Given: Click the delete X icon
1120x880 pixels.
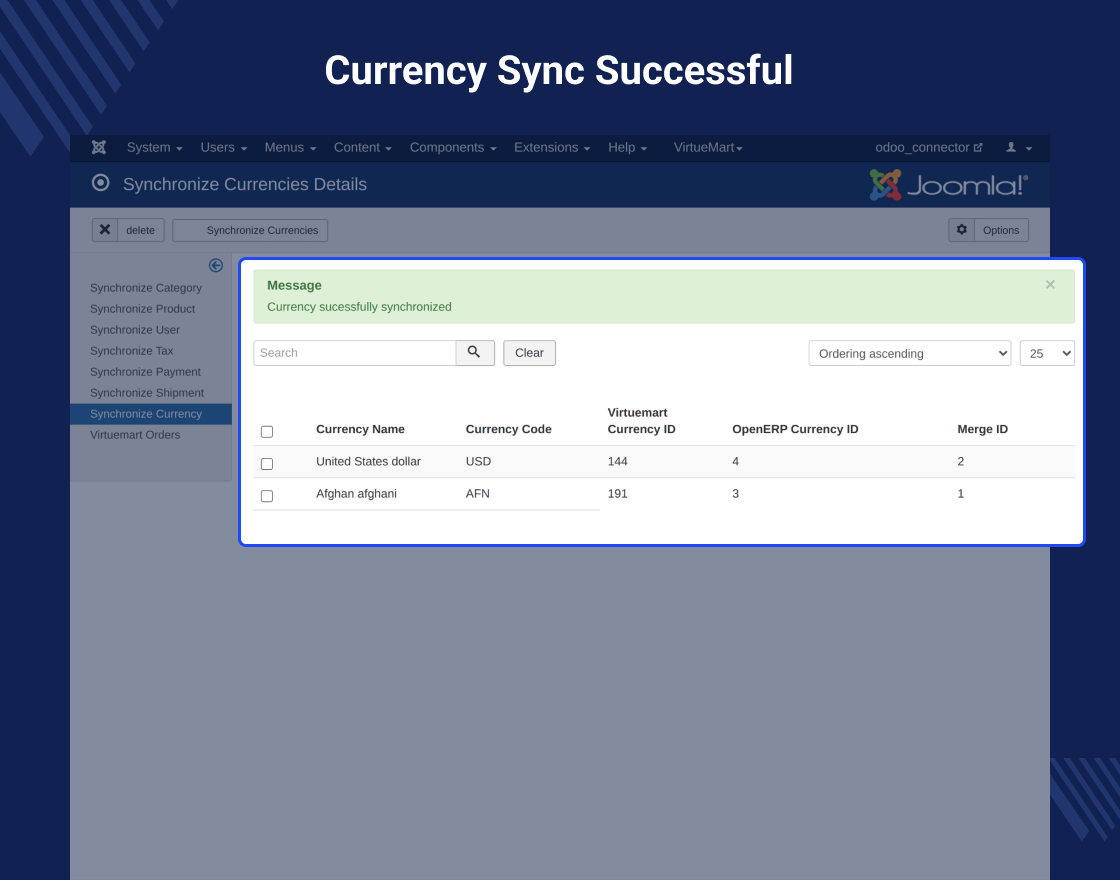Looking at the screenshot, I should pos(105,230).
